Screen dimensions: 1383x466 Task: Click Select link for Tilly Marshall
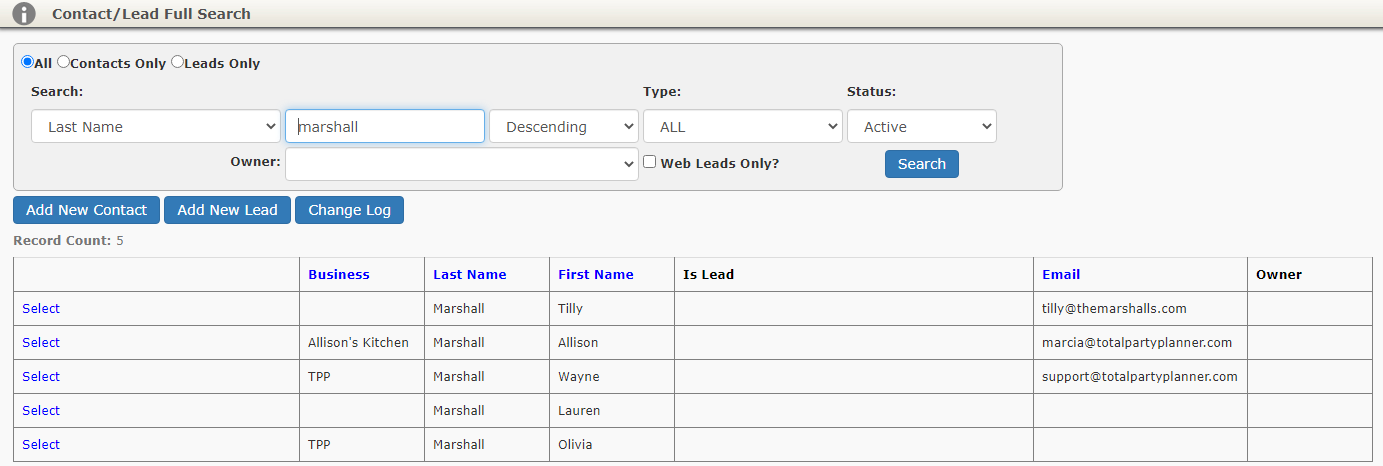pos(41,308)
